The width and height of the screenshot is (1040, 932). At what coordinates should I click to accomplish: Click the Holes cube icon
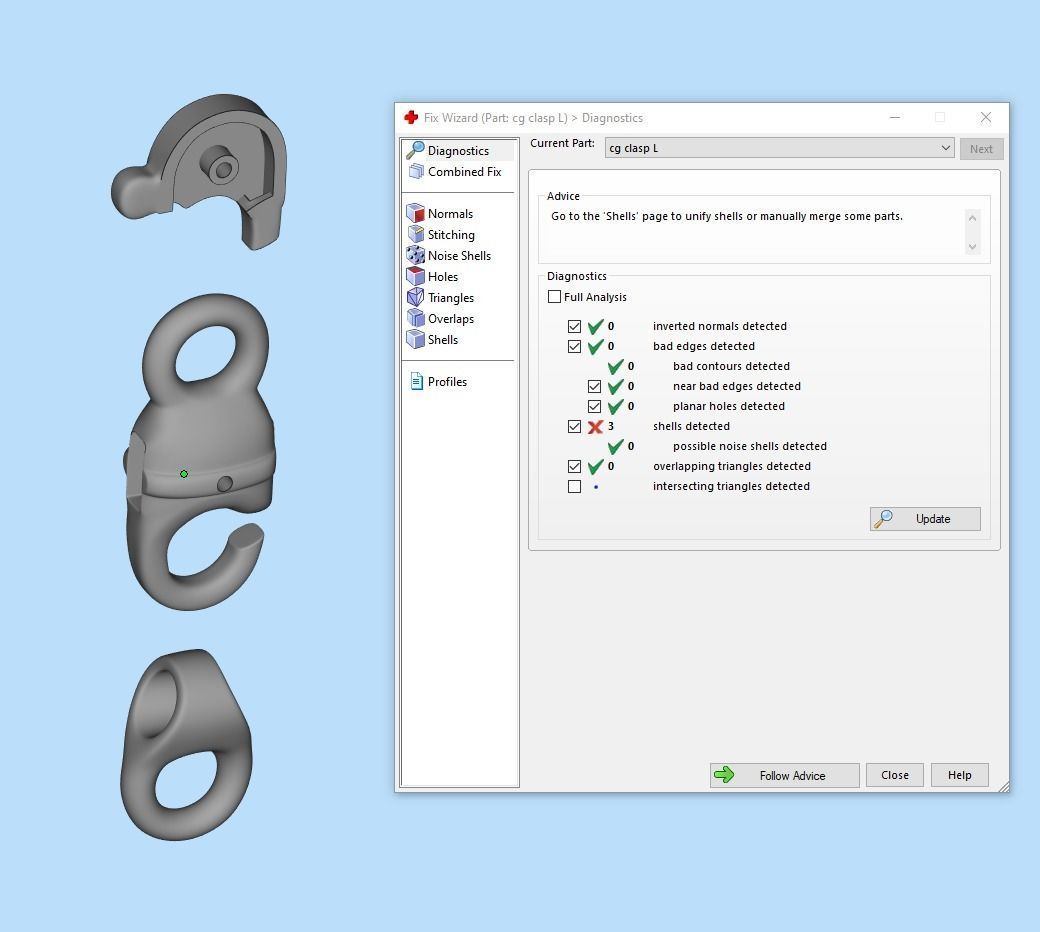(x=415, y=276)
